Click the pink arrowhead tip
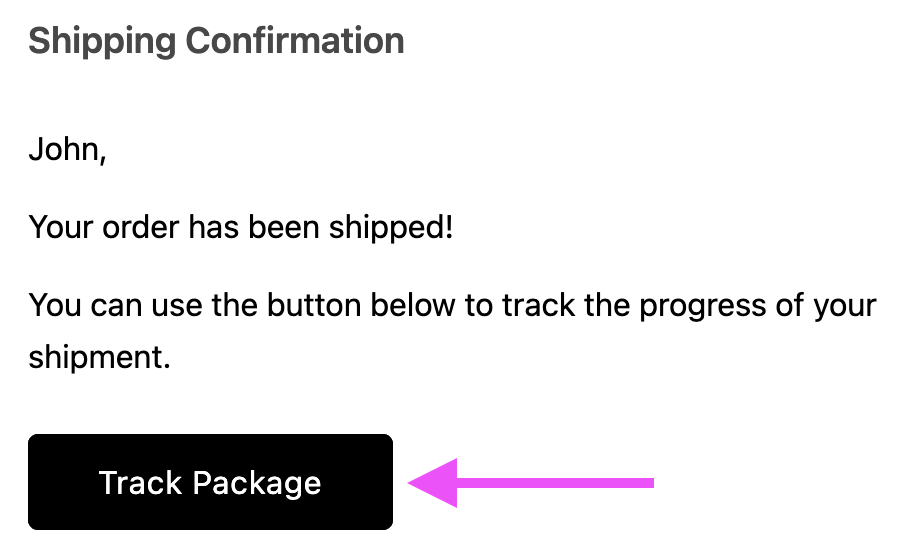Image resolution: width=914 pixels, height=552 pixels. (x=411, y=483)
